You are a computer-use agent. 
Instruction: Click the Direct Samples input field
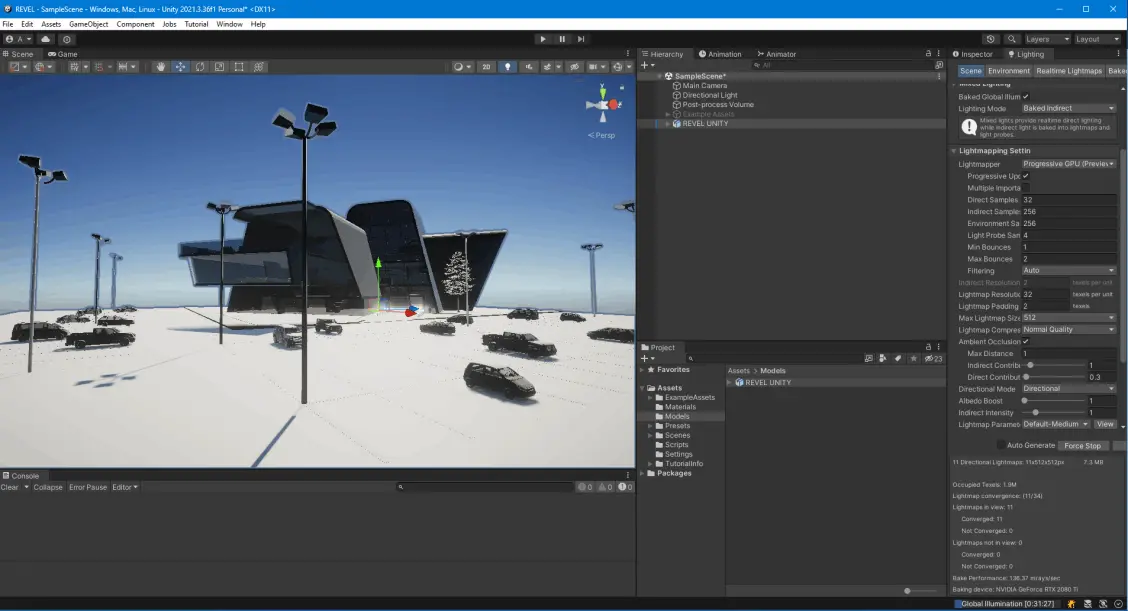[1068, 200]
